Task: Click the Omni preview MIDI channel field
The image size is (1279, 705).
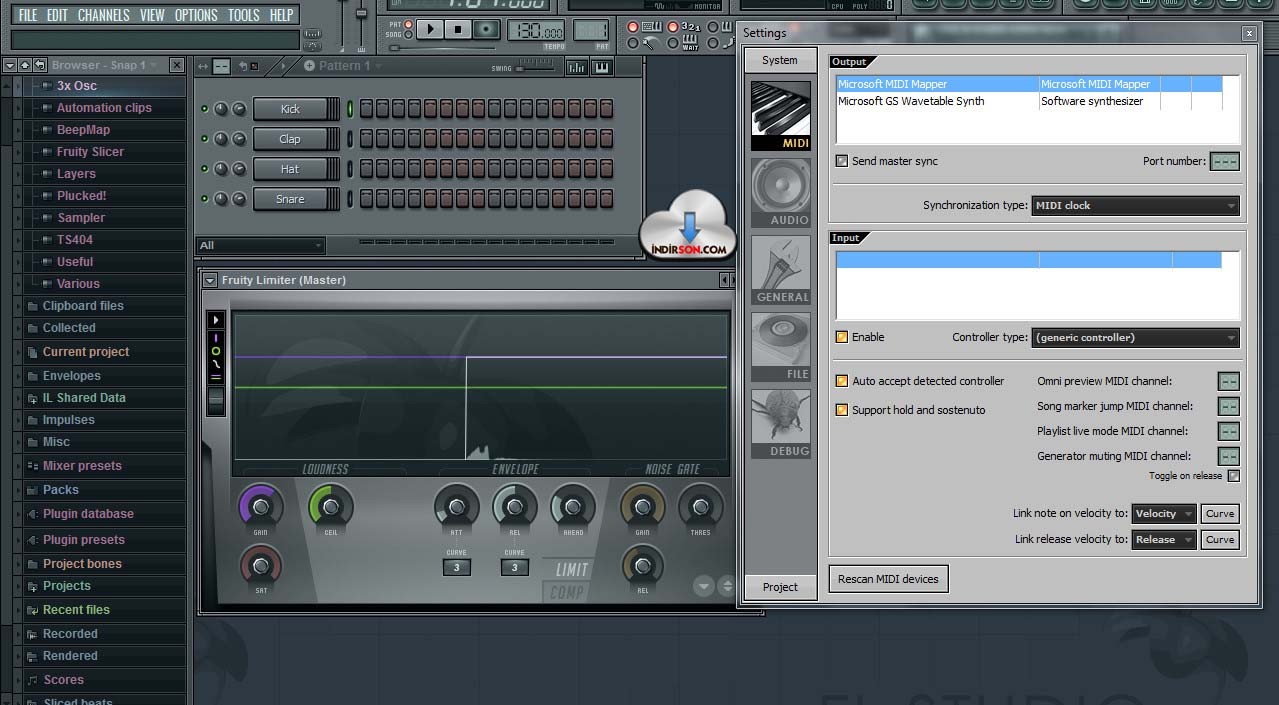Action: (1229, 381)
